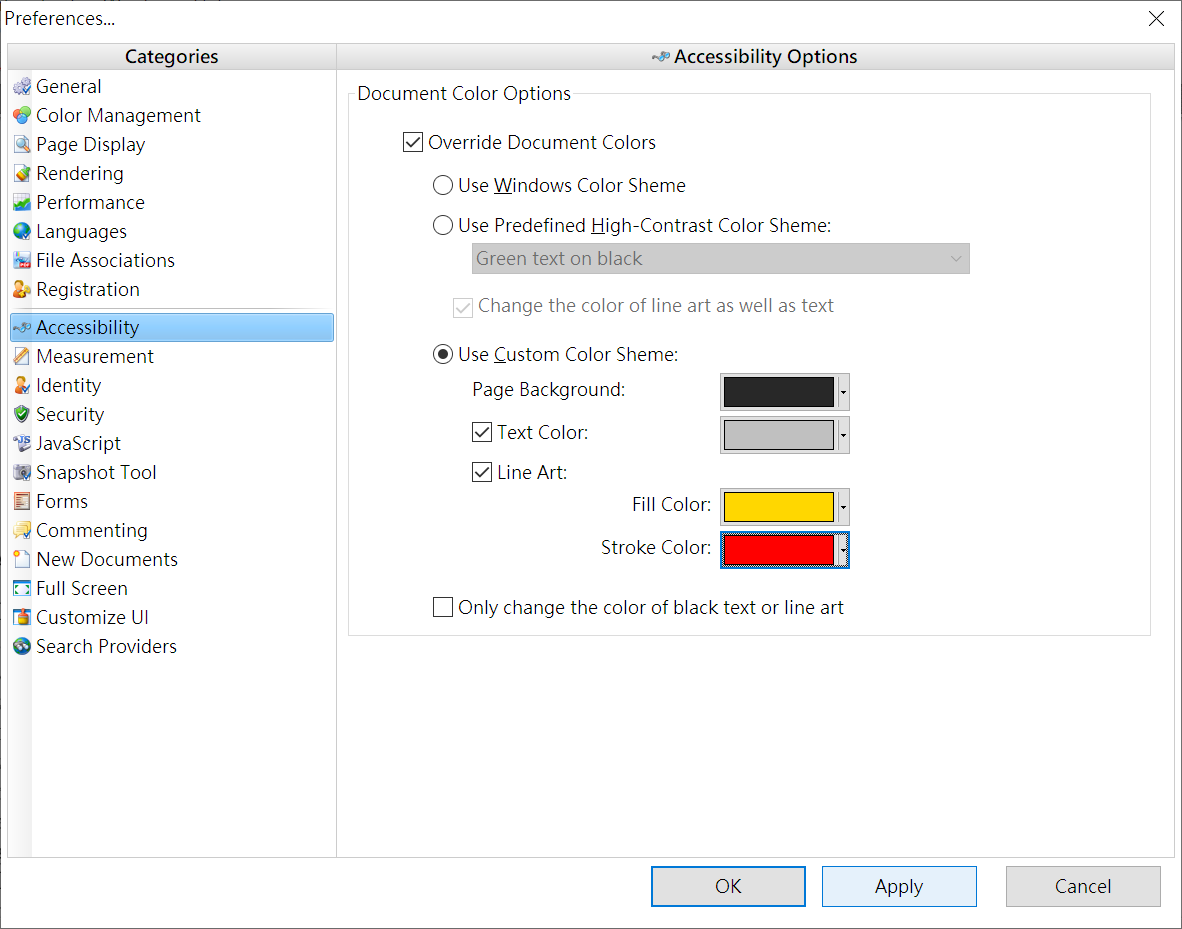Select Use Predefined High-Contrast Color Sheme
The width and height of the screenshot is (1182, 929).
click(x=443, y=225)
